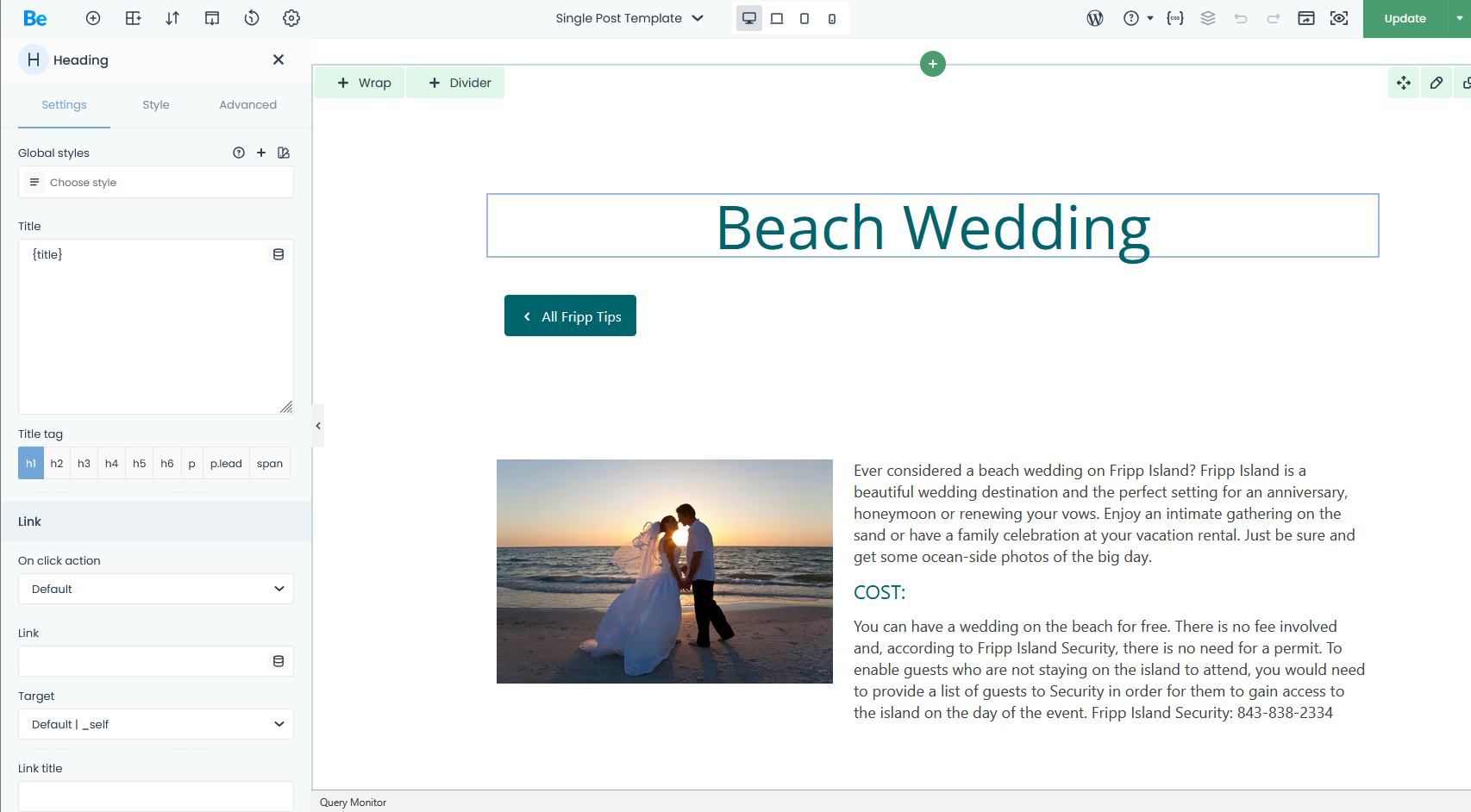Click the Link title input field
Screen dimensions: 1471x812
point(156,796)
